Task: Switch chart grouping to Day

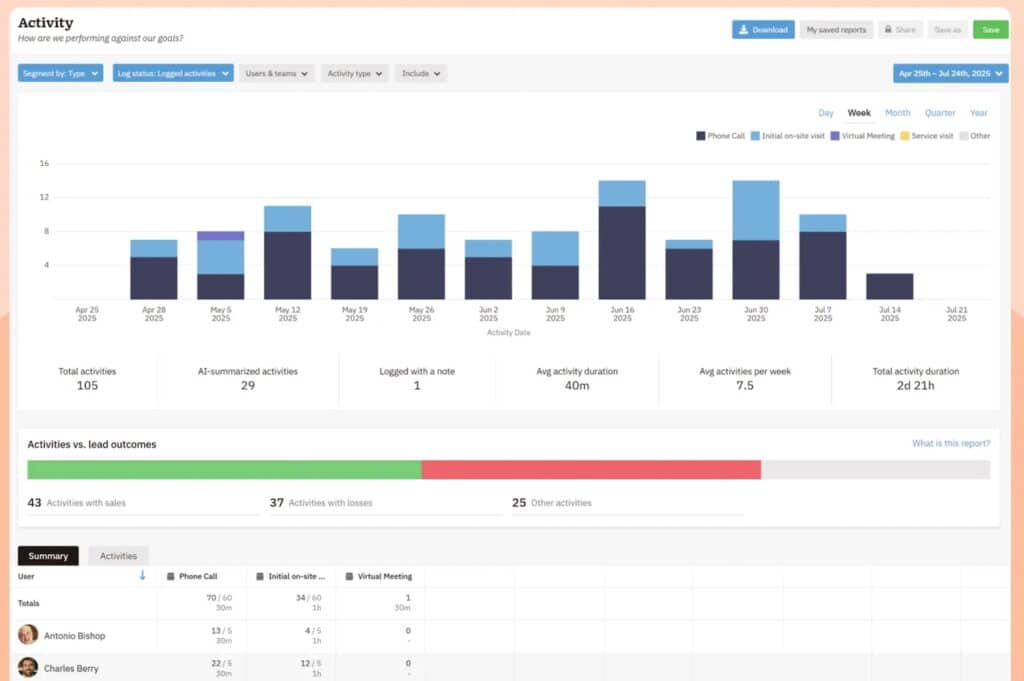Action: pyautogui.click(x=825, y=113)
